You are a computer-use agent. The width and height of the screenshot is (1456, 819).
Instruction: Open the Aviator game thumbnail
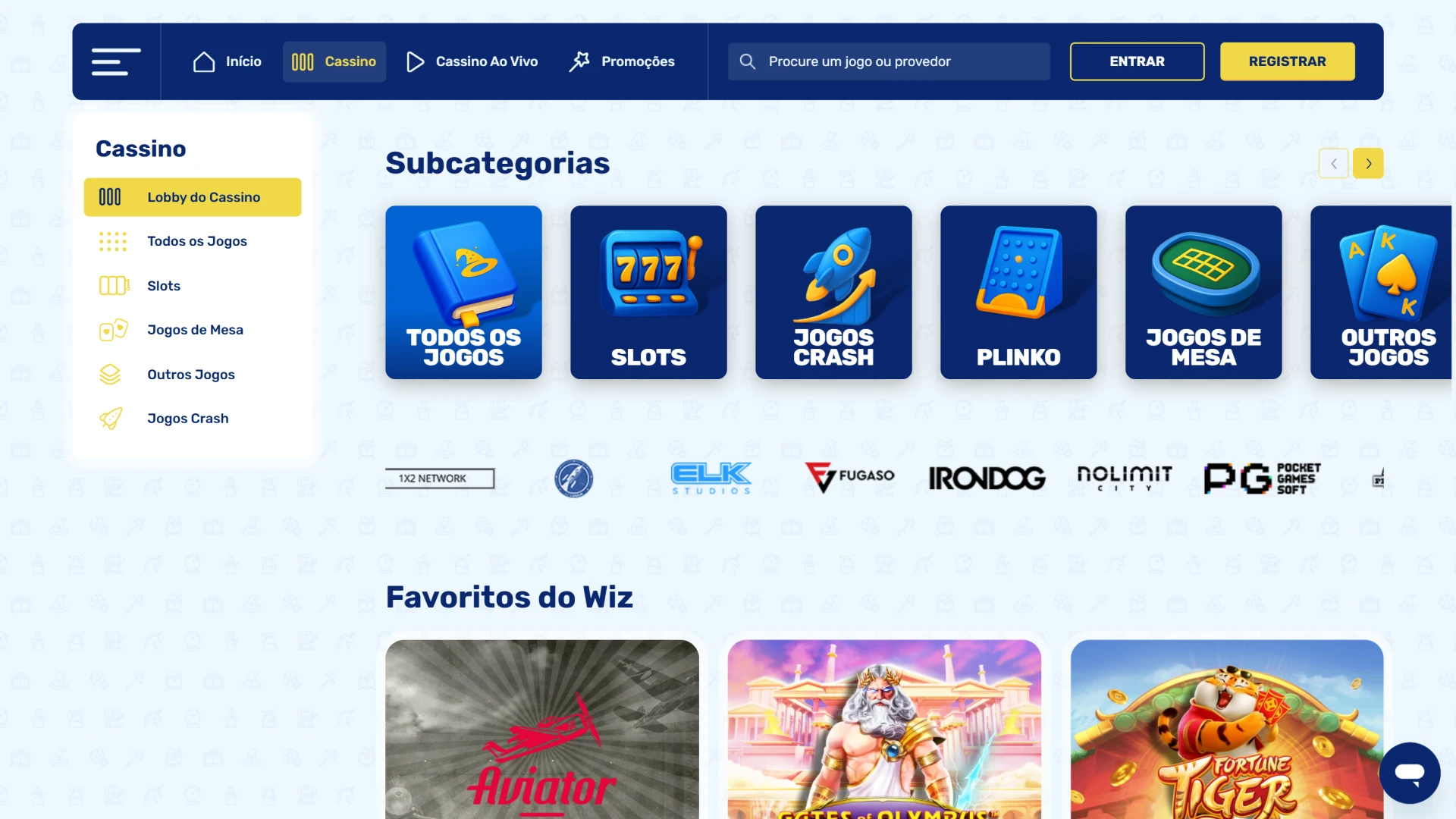coord(542,729)
